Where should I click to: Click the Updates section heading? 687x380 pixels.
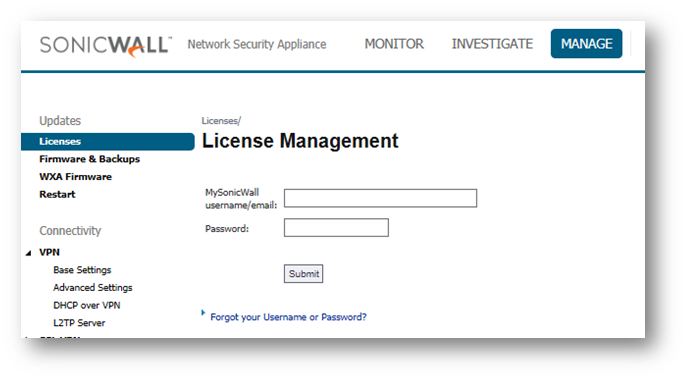tap(60, 121)
